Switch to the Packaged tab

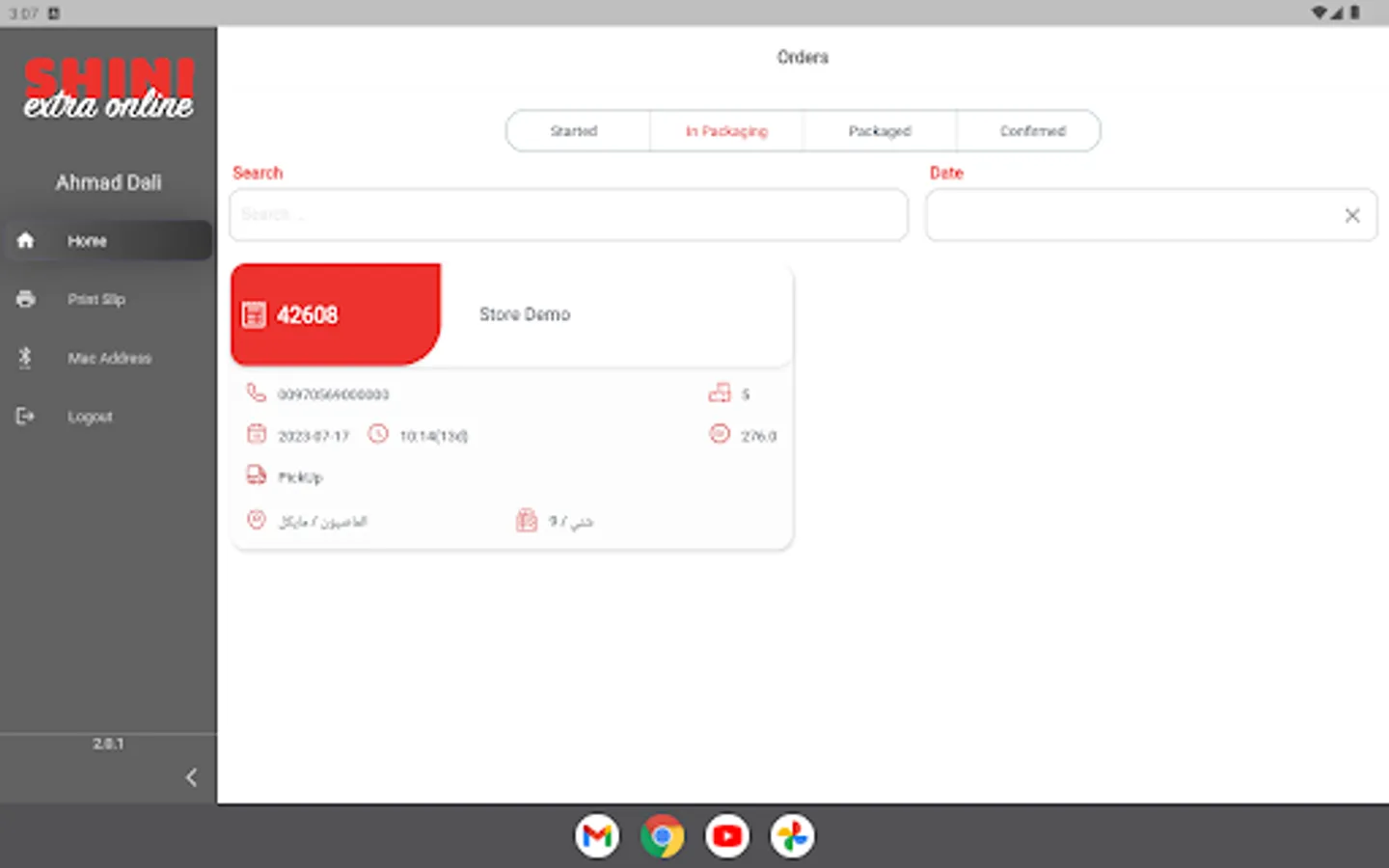[x=880, y=131]
